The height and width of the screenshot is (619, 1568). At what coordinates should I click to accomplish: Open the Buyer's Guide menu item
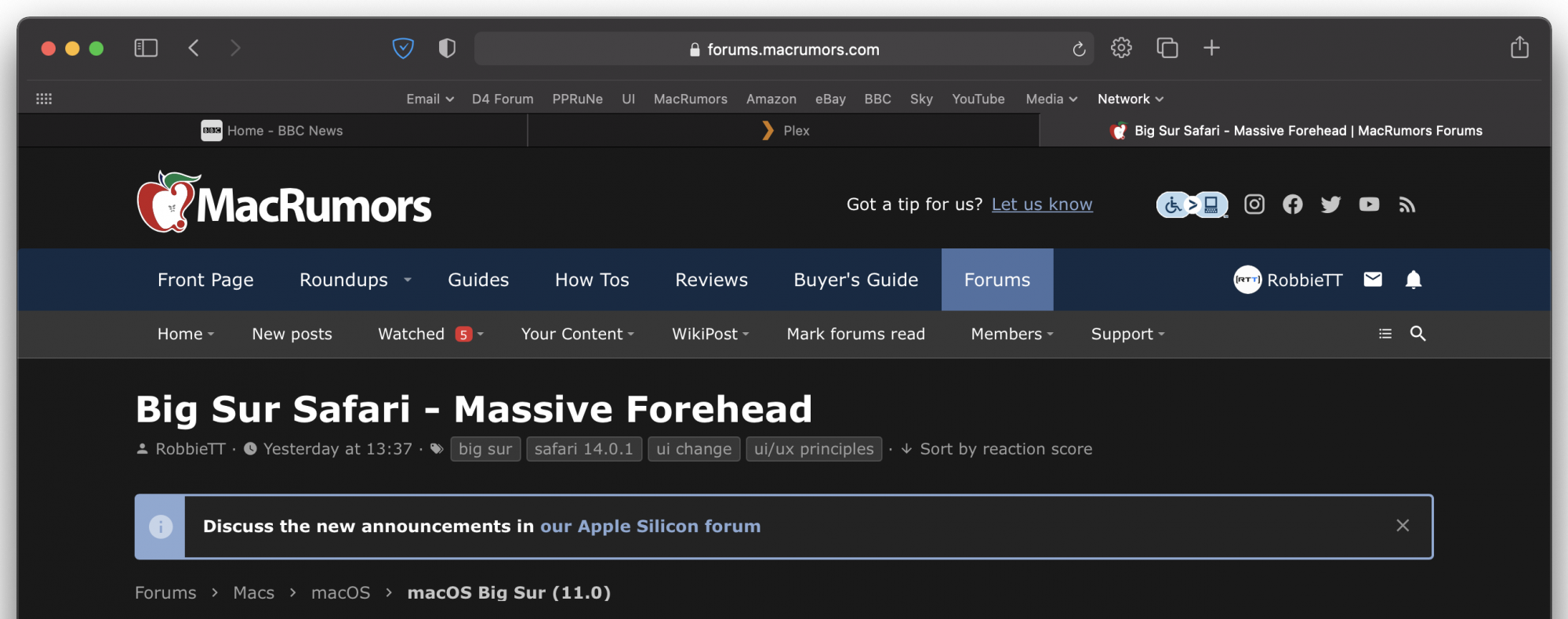(856, 280)
